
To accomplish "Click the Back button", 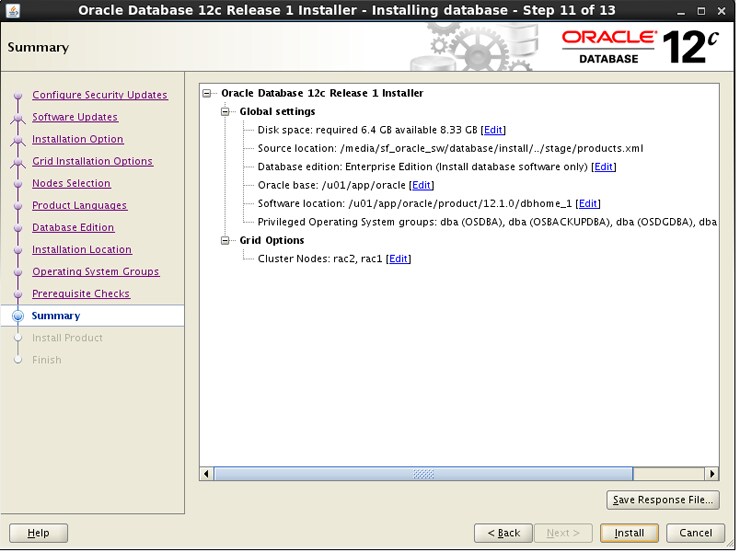I will pos(503,534).
